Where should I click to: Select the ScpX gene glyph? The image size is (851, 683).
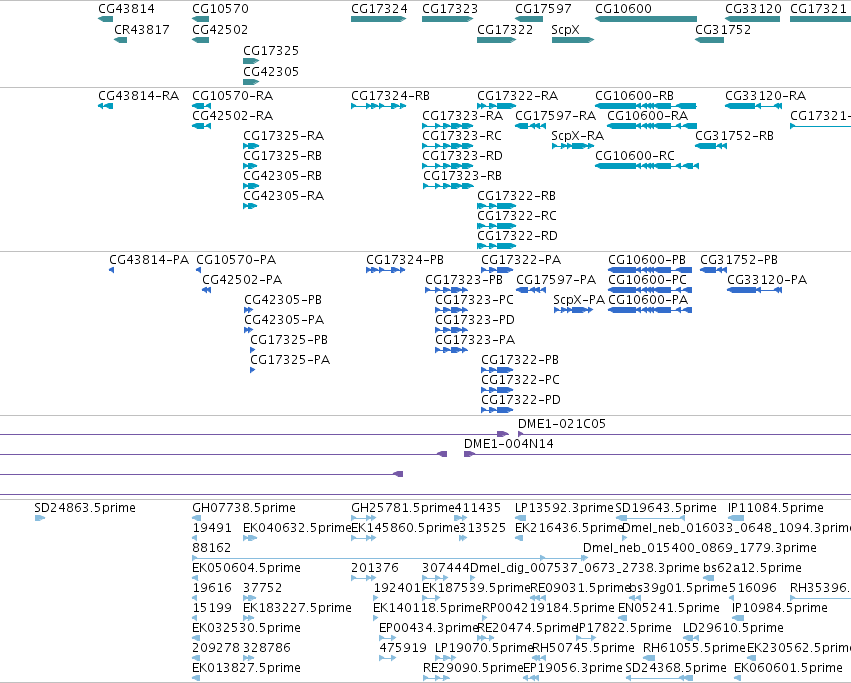click(573, 40)
